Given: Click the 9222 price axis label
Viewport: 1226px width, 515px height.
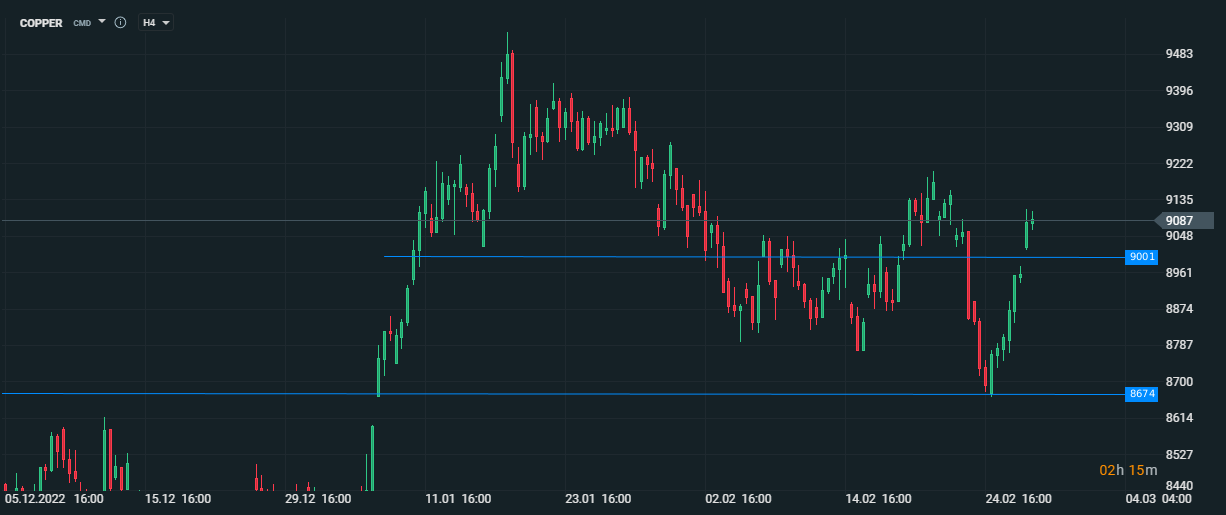Looking at the screenshot, I should [x=1179, y=163].
